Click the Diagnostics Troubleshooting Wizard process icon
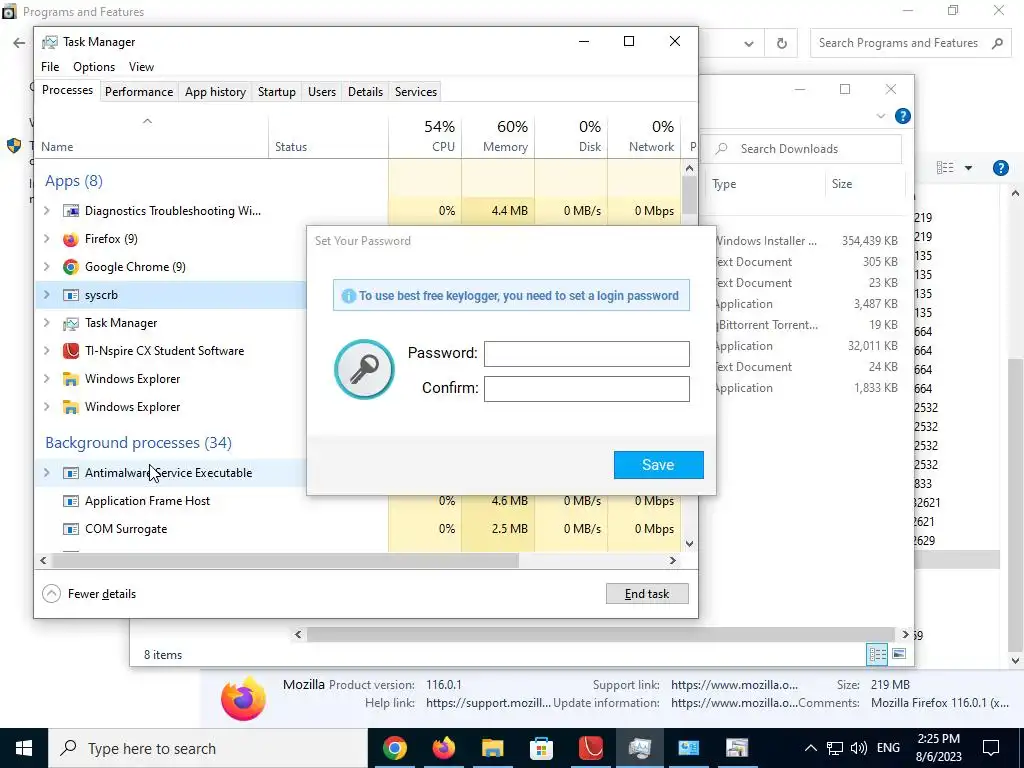This screenshot has height=768, width=1024. 71,211
